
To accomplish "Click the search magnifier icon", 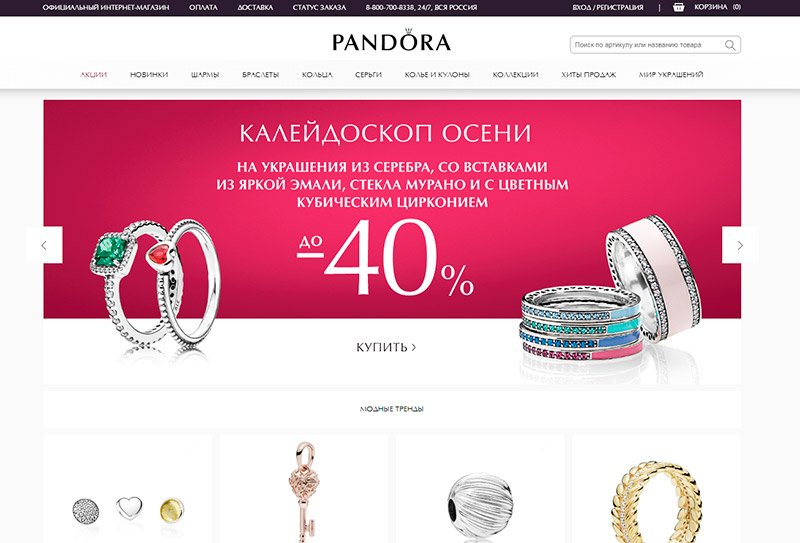I will tap(730, 45).
